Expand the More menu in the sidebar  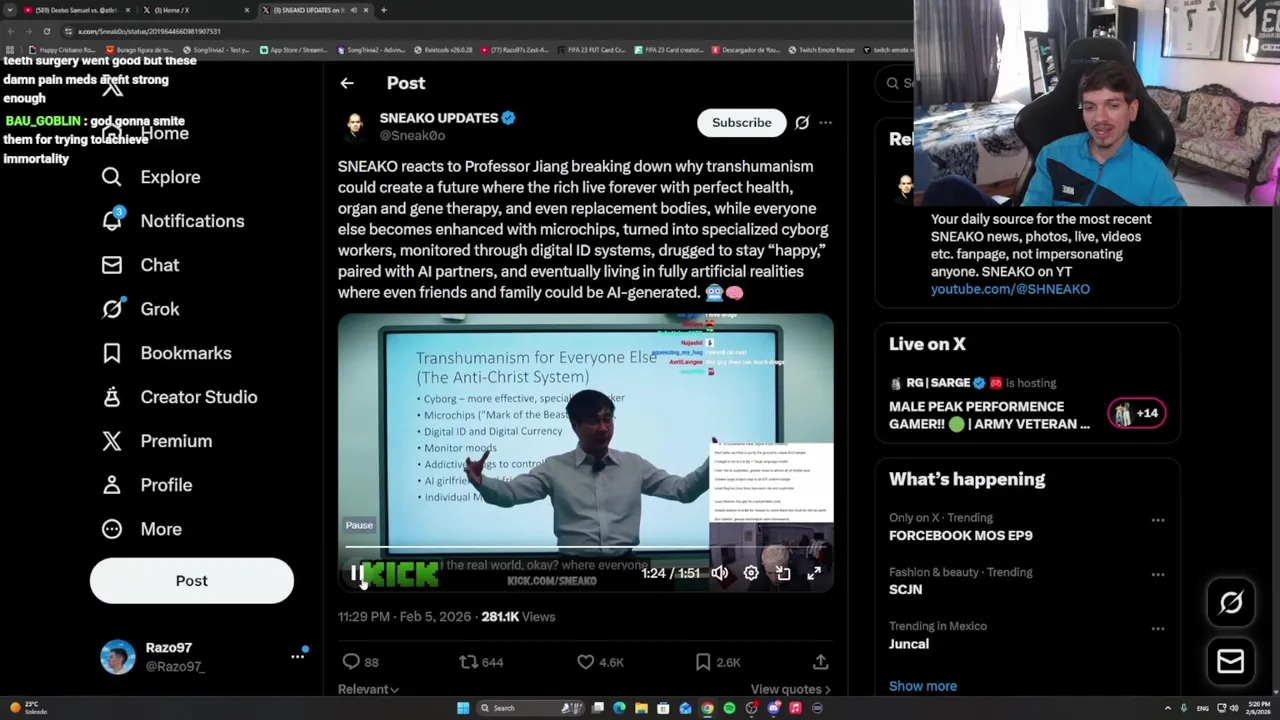pos(142,529)
